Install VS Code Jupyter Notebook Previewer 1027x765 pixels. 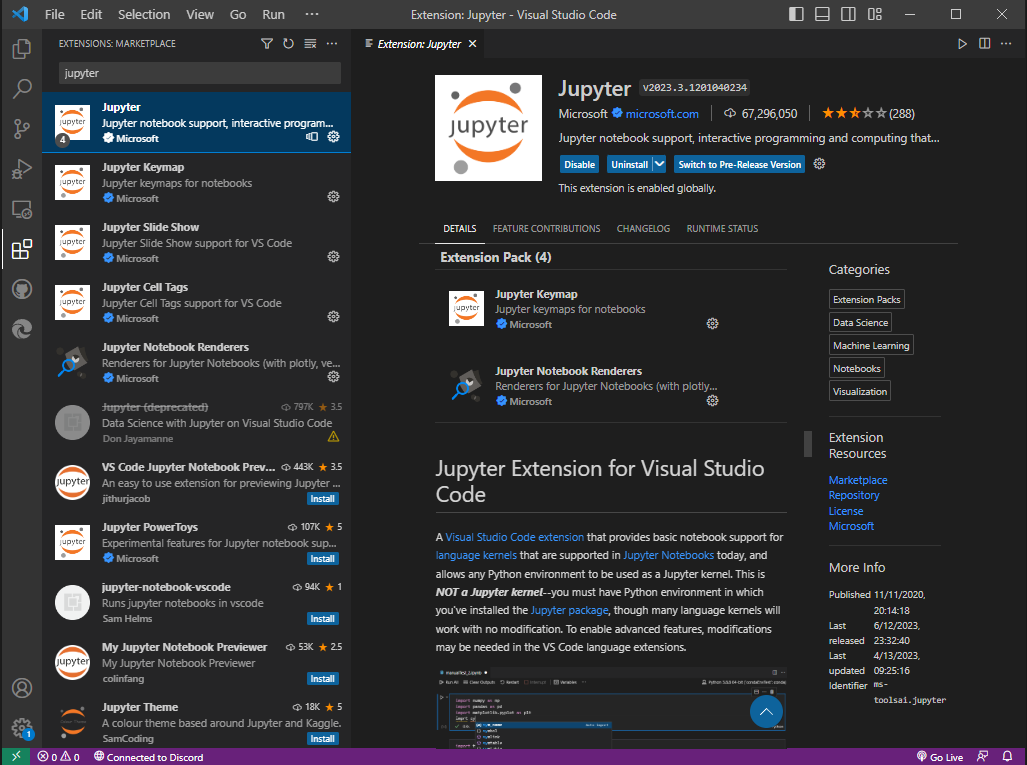coord(322,498)
